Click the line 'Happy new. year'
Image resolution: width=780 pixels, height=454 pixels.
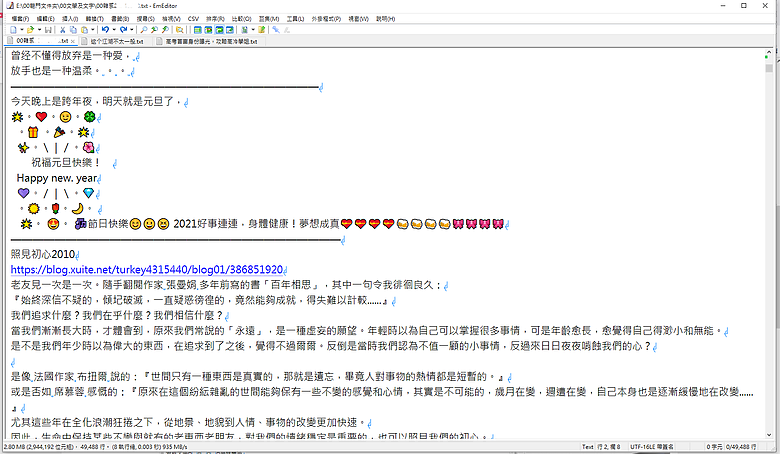pyautogui.click(x=57, y=178)
